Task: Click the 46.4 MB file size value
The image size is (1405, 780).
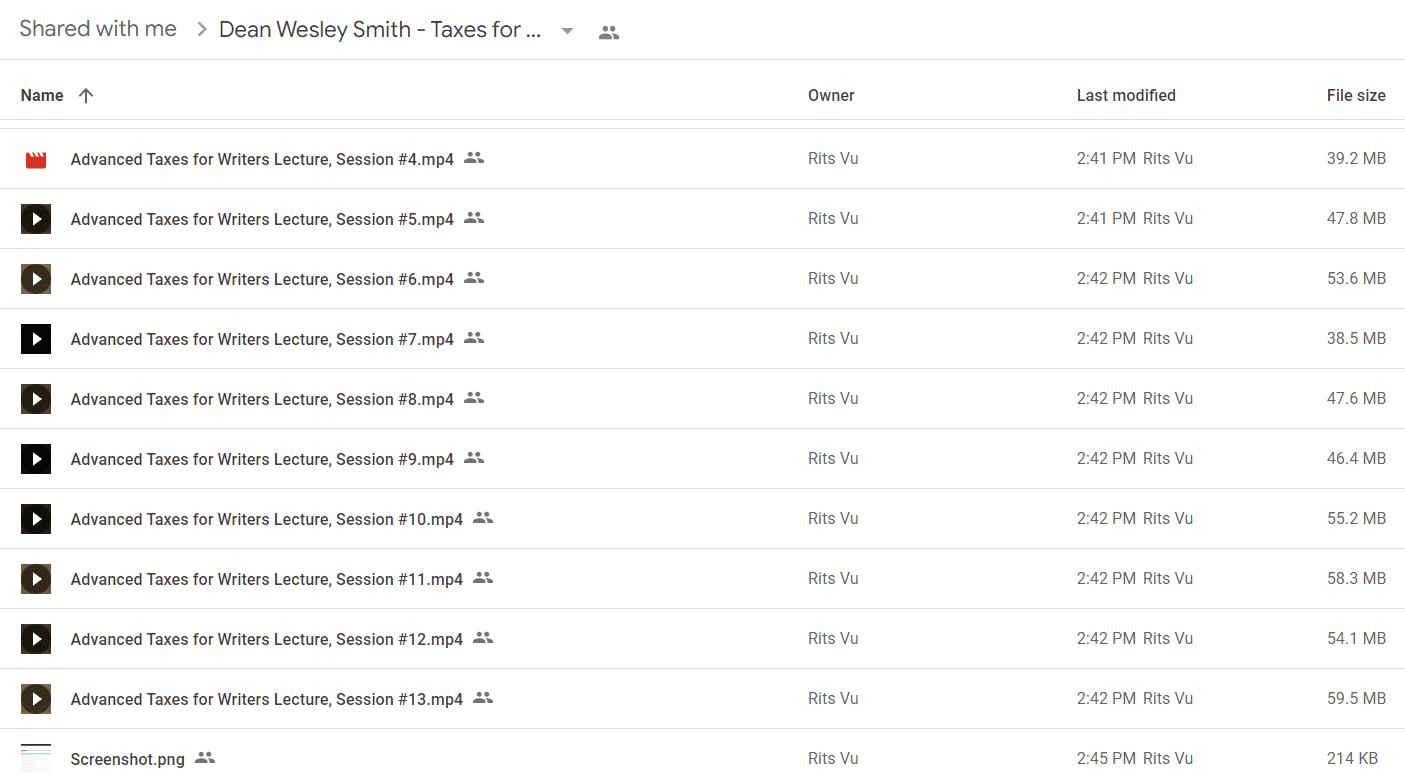Action: coord(1356,458)
